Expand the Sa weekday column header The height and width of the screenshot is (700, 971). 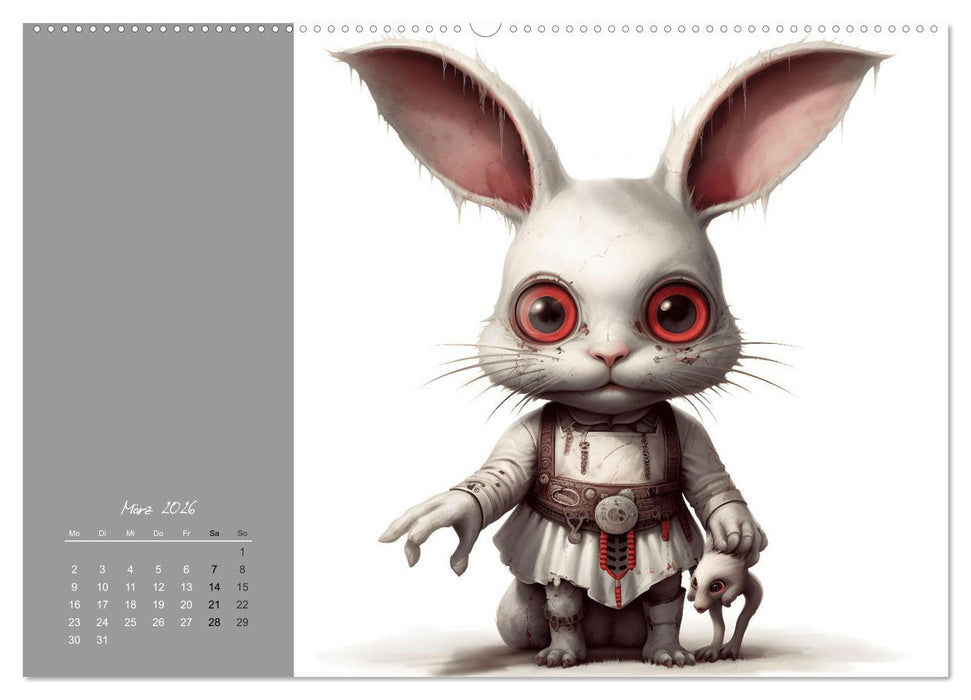point(213,535)
